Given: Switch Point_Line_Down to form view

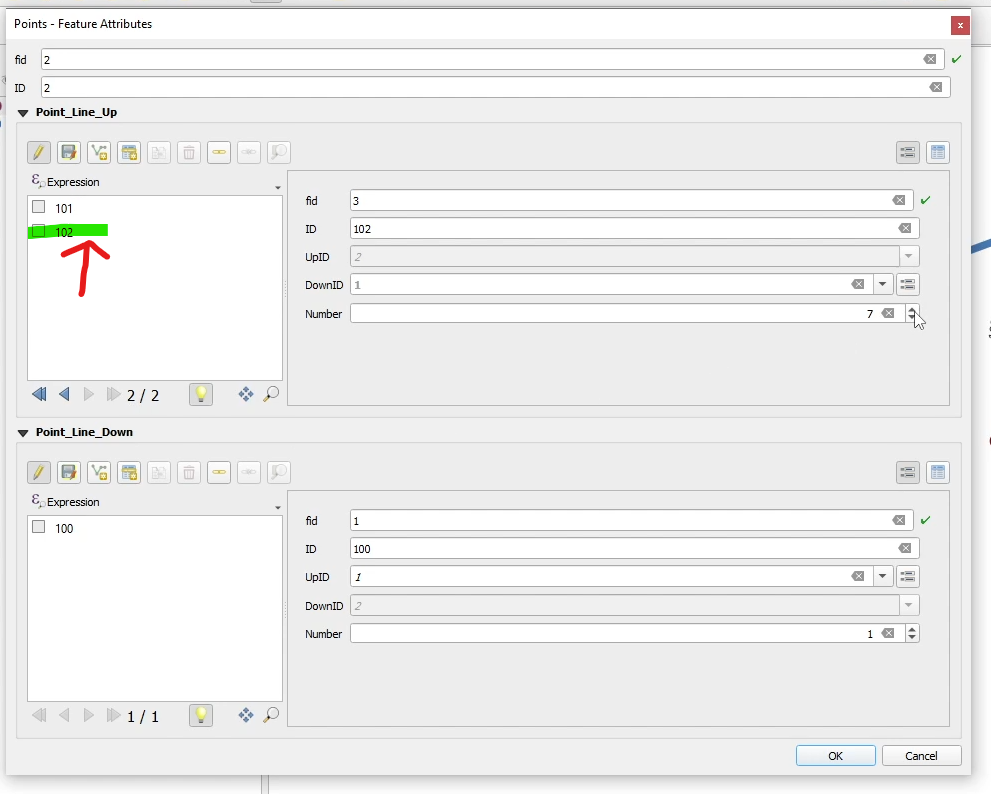Looking at the screenshot, I should point(908,472).
